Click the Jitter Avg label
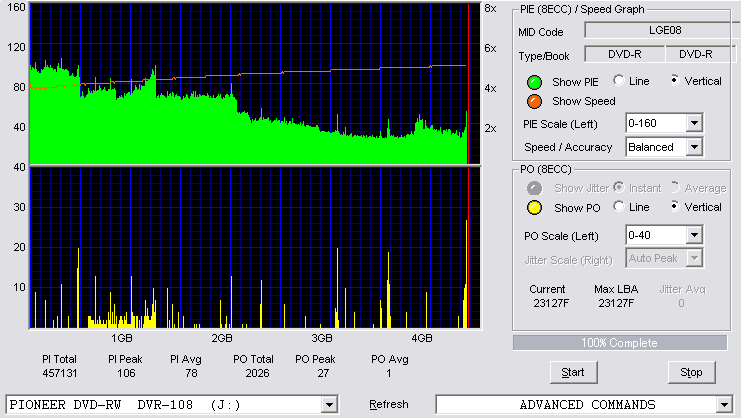The height and width of the screenshot is (418, 741). coord(682,289)
